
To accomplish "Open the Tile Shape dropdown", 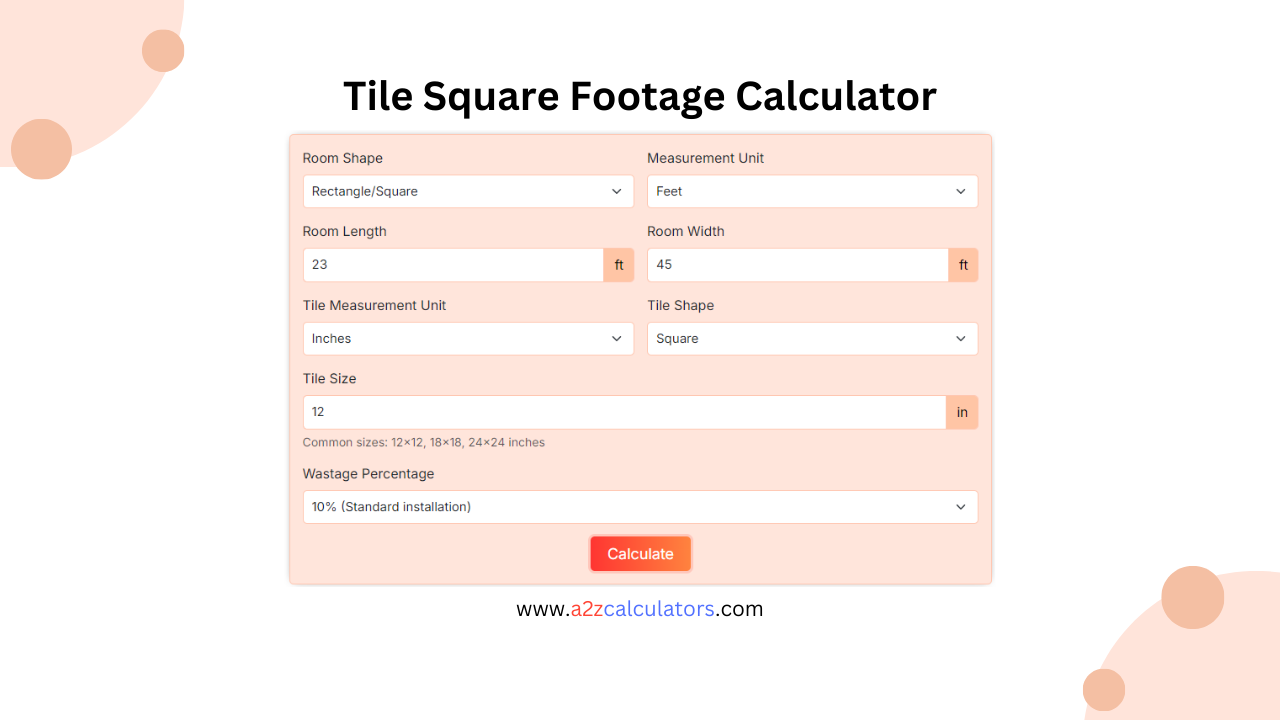I will [812, 338].
